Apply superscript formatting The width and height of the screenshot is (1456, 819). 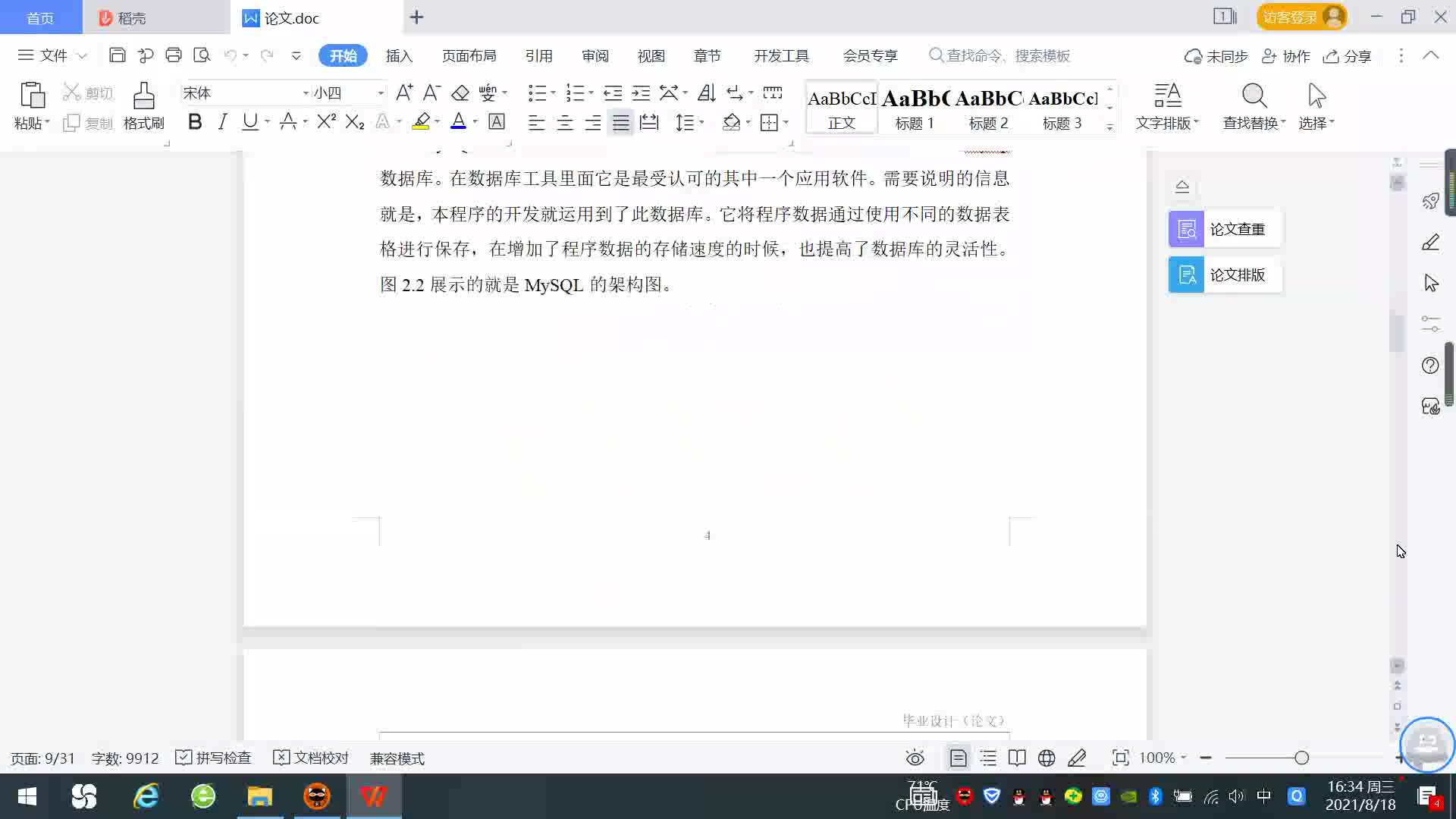point(326,121)
